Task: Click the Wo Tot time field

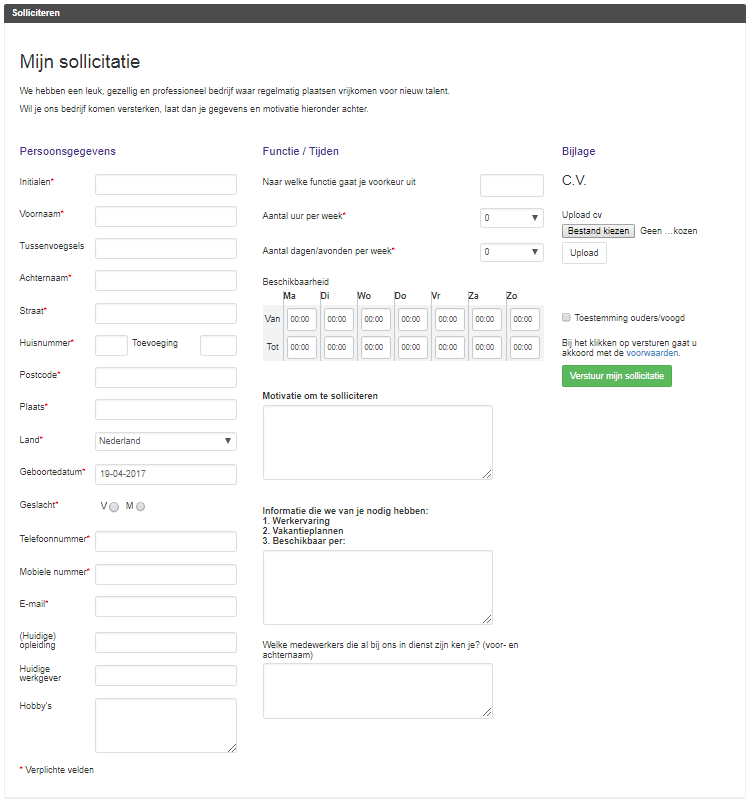Action: (376, 347)
